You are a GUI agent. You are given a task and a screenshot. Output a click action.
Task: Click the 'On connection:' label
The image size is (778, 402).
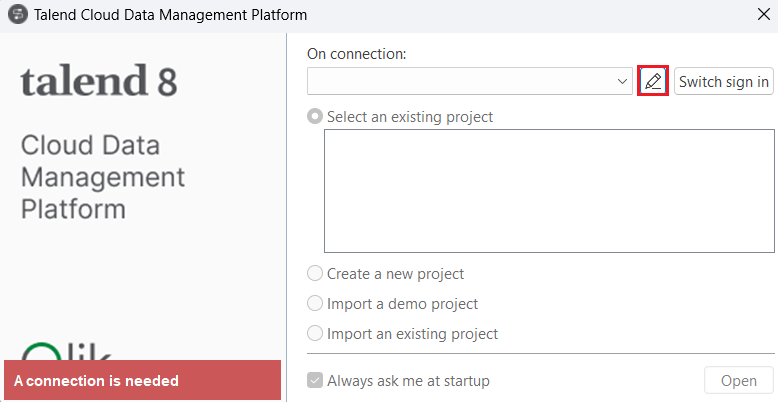356,54
